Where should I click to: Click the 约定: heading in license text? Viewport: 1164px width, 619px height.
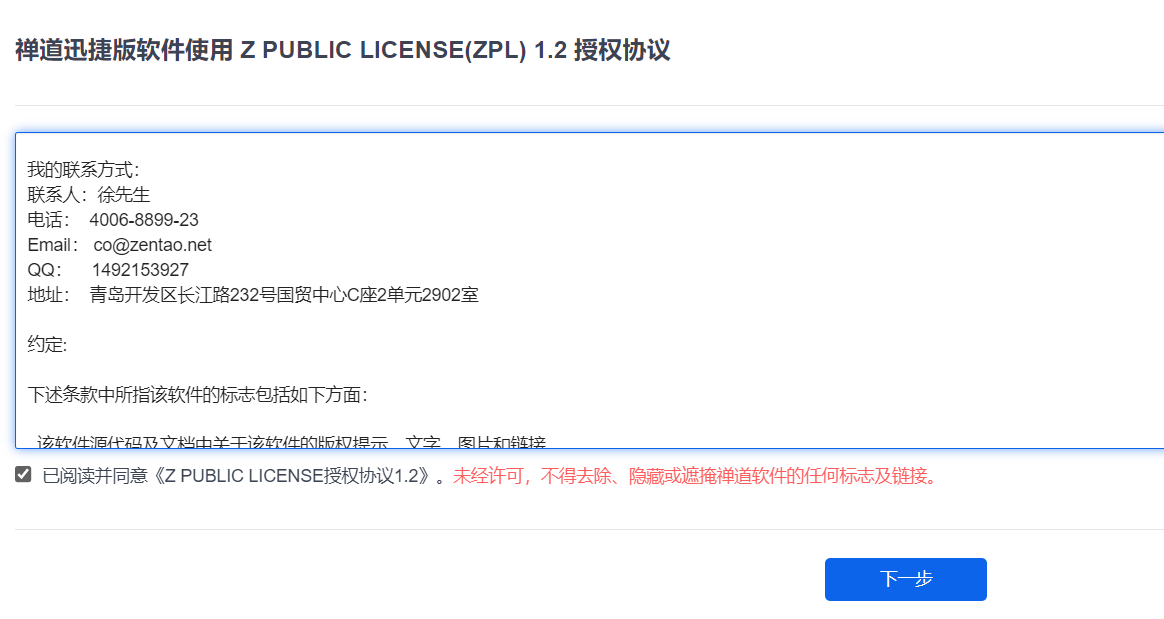pos(47,344)
